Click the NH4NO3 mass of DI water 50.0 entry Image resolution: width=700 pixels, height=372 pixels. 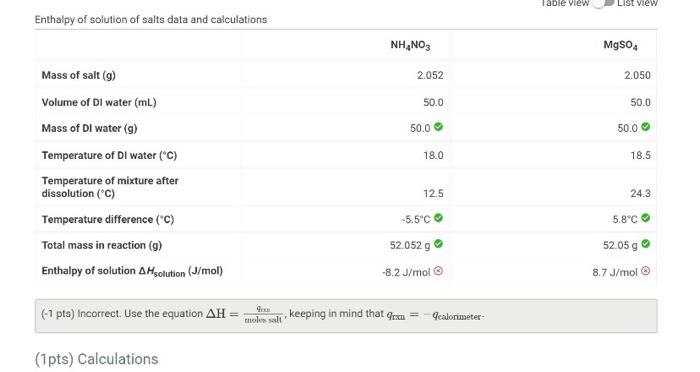[x=420, y=128]
